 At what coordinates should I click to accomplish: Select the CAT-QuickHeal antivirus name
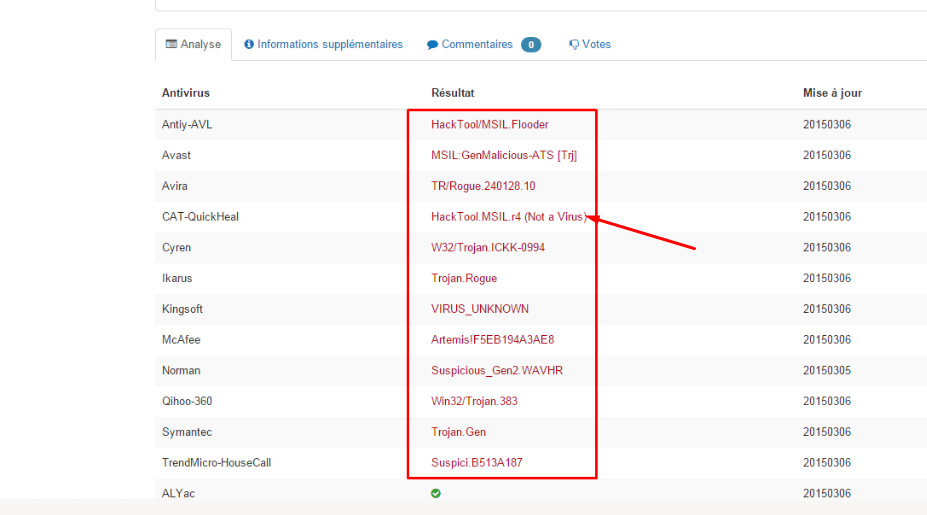(200, 217)
